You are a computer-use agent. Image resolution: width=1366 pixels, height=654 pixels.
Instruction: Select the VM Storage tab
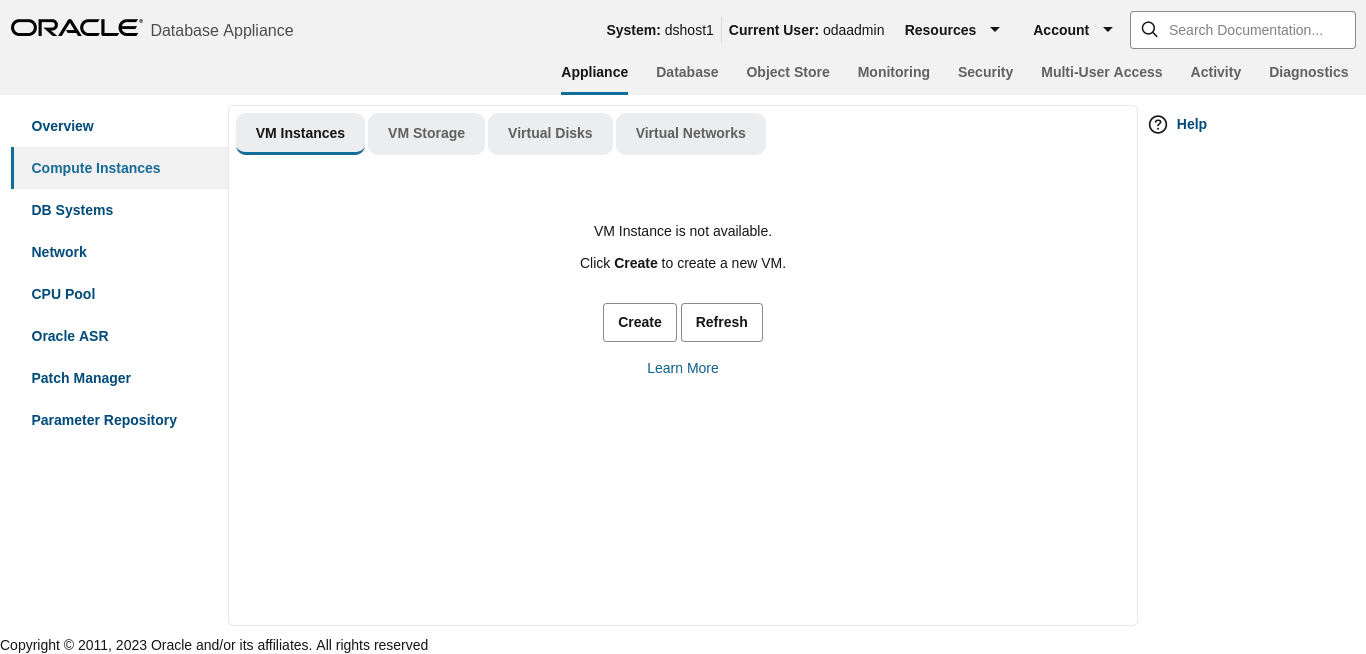click(426, 133)
